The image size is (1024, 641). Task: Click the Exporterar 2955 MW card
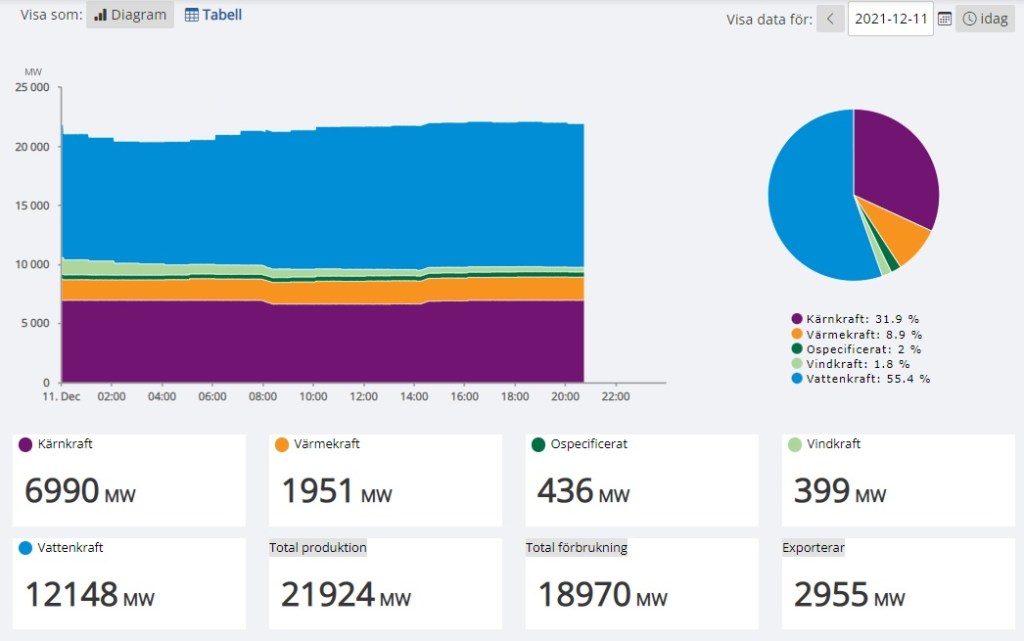click(x=898, y=584)
